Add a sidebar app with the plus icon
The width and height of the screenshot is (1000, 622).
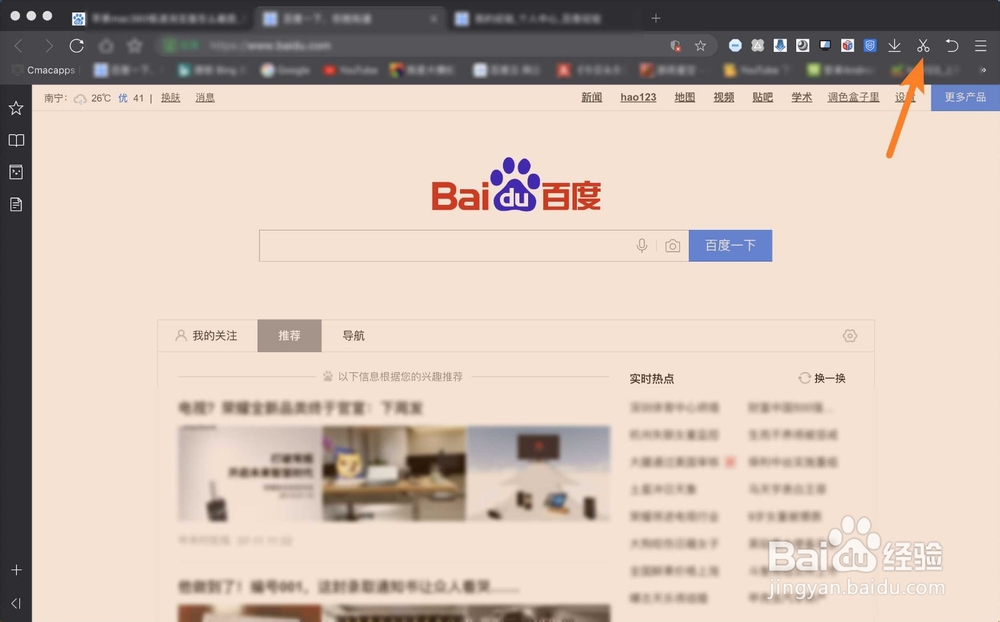15,568
